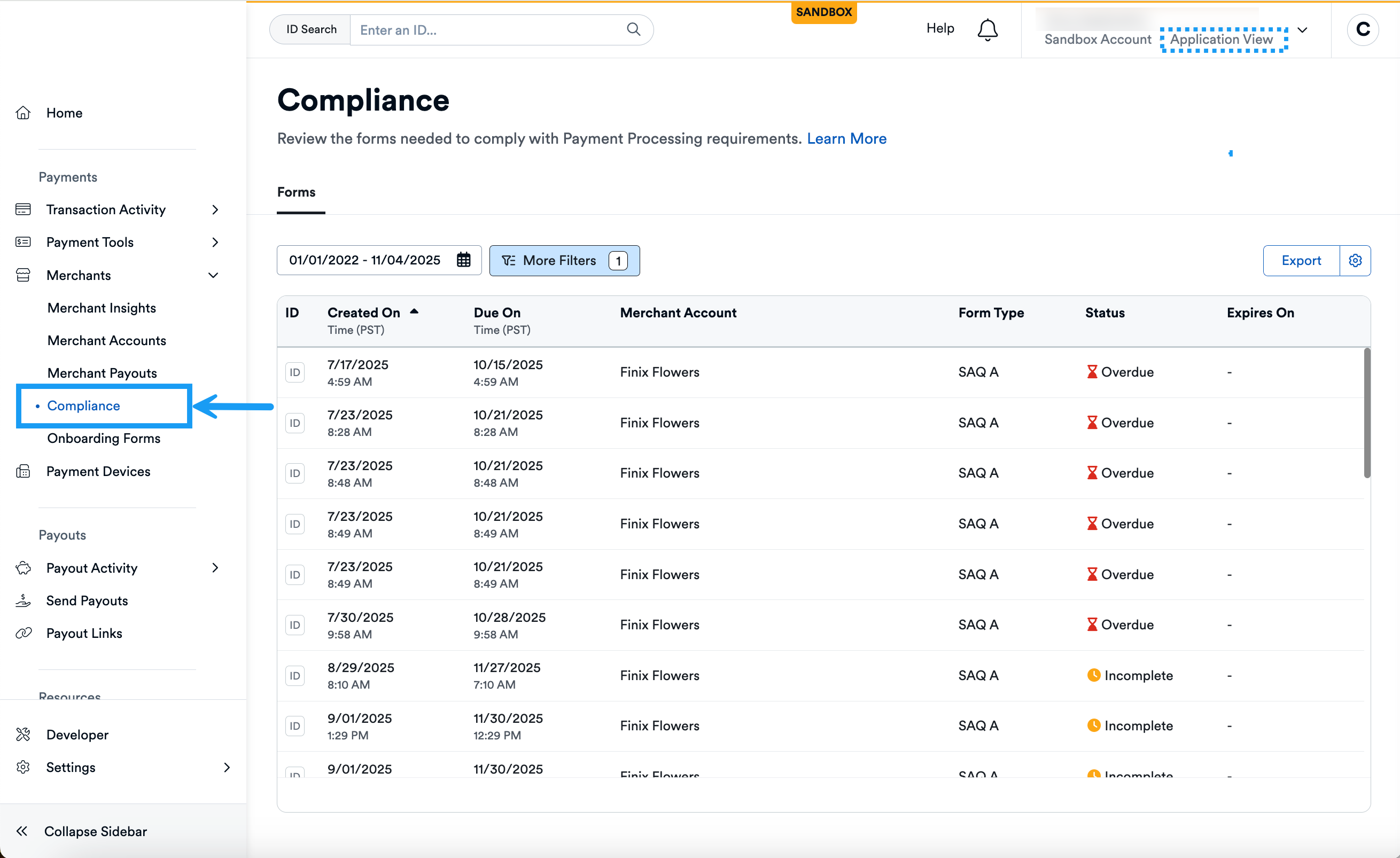Open the Compliance page in the sidebar
Screen dimensions: 1400x858
coord(83,405)
